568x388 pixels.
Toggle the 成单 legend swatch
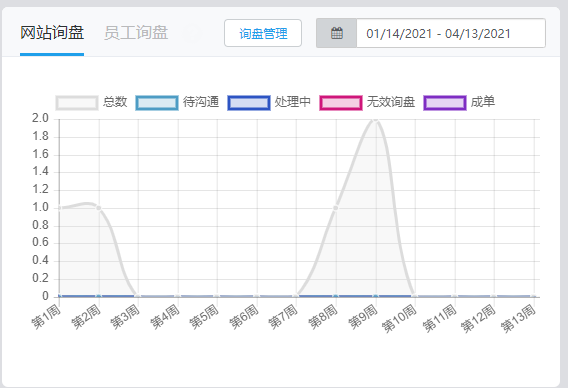tap(444, 103)
